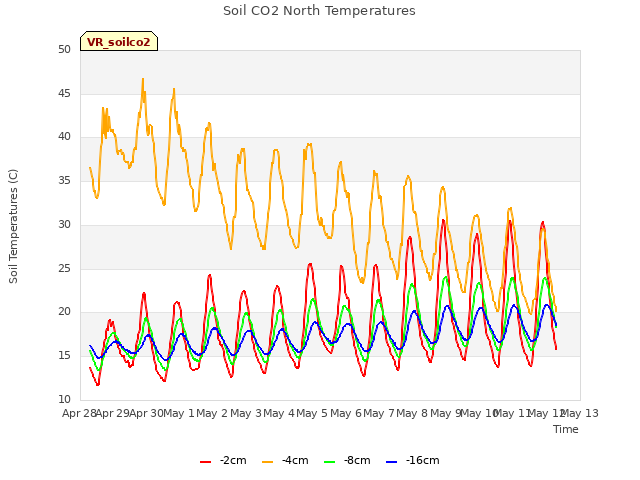
Task: Click the May 13 x-axis label
Action: (580, 413)
